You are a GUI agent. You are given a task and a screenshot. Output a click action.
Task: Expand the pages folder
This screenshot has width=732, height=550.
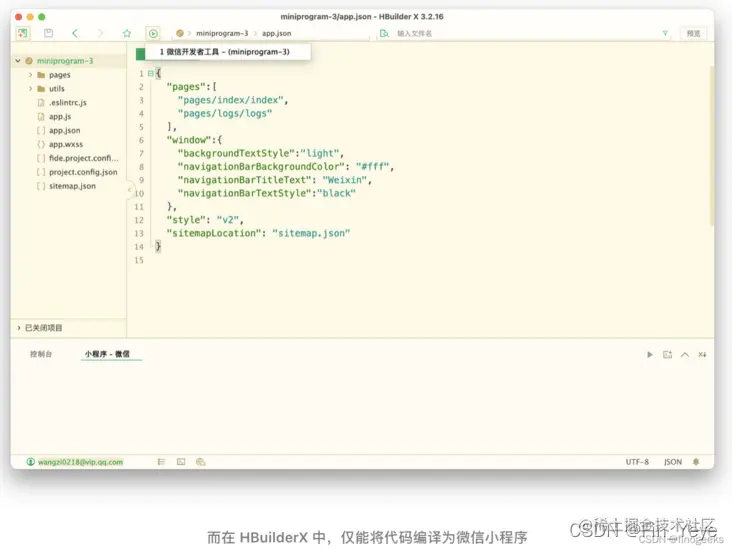(31, 75)
